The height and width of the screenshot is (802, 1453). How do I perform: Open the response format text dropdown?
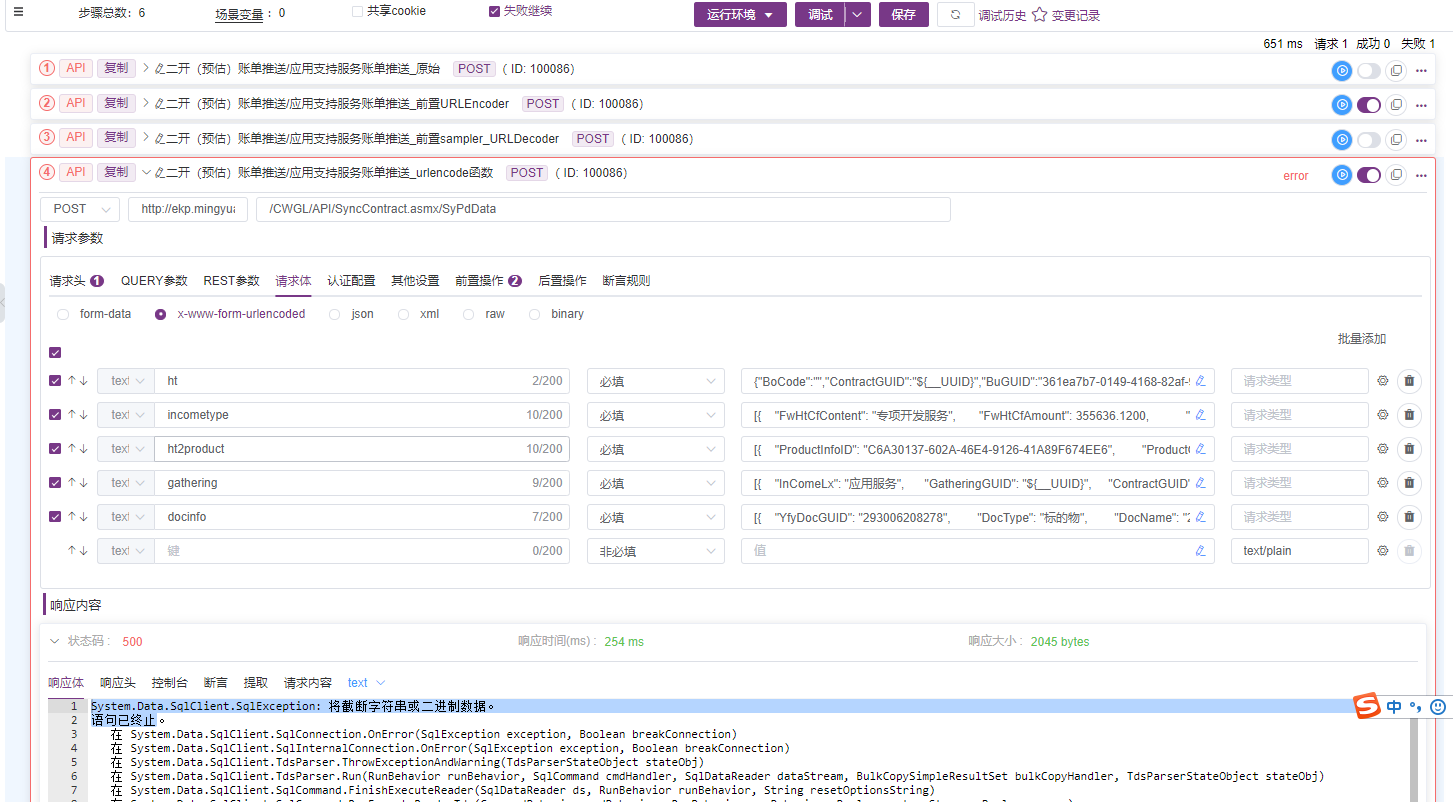point(366,683)
